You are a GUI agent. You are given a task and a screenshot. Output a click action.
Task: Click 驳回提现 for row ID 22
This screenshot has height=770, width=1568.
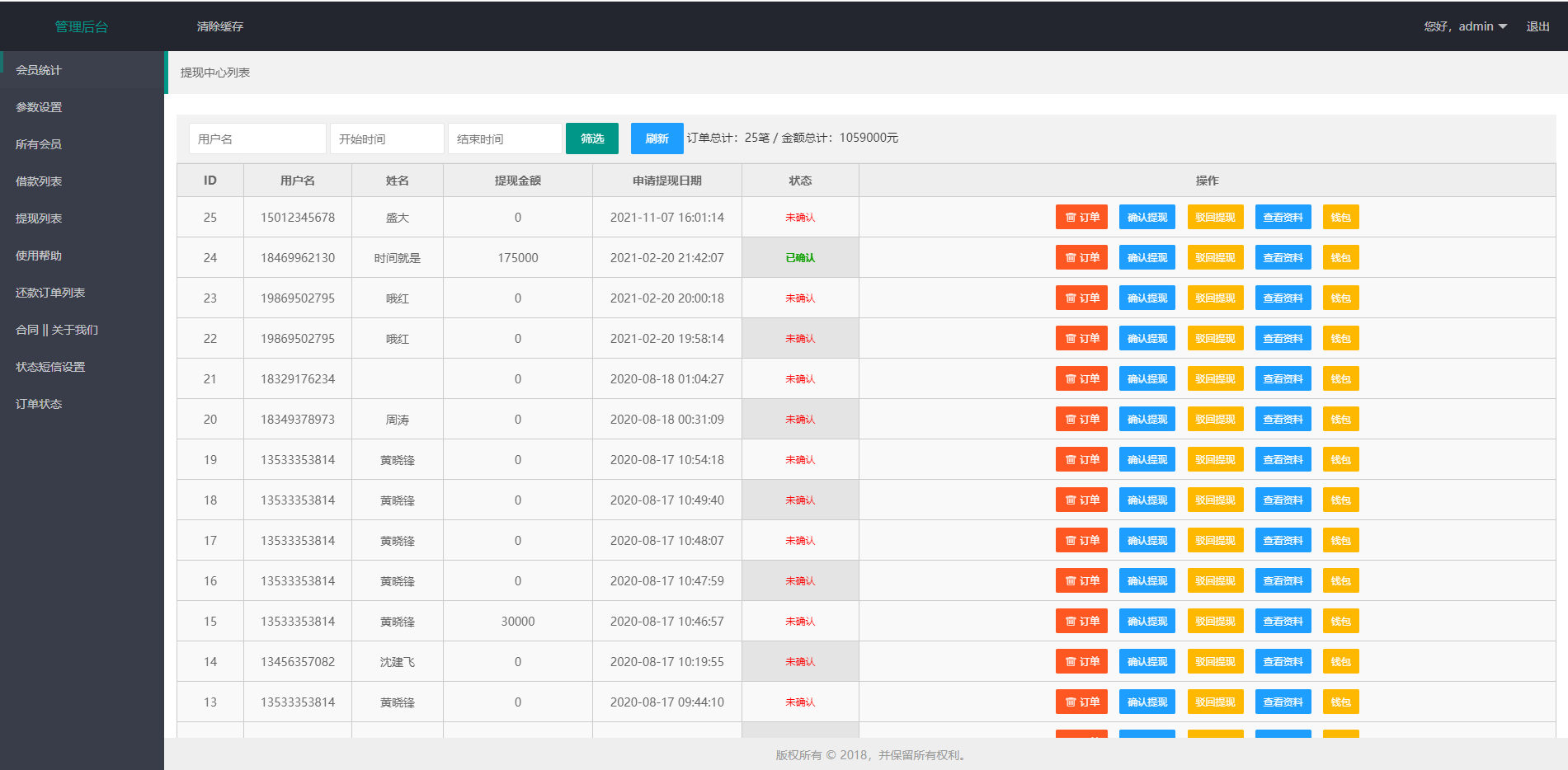tap(1215, 339)
